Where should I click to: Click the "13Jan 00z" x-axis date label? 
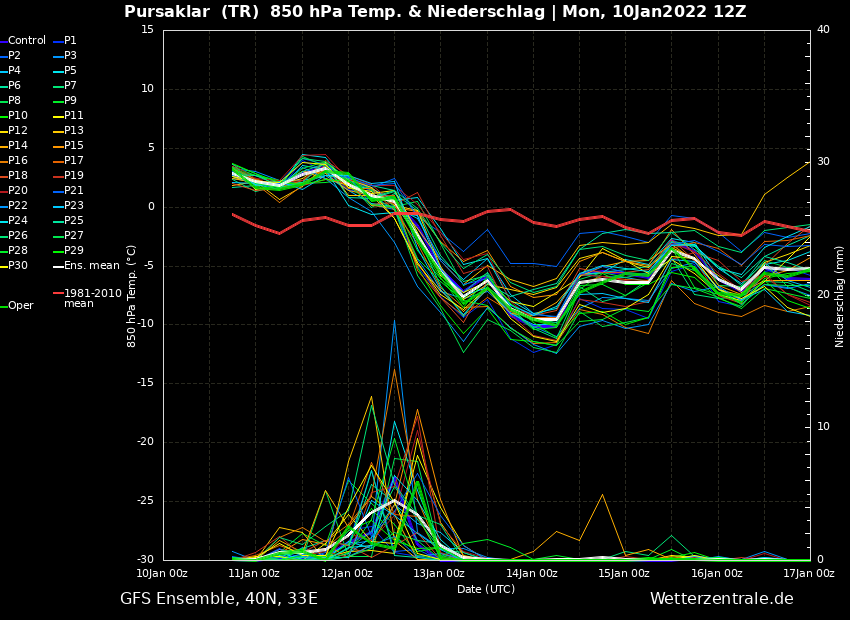[x=439, y=573]
